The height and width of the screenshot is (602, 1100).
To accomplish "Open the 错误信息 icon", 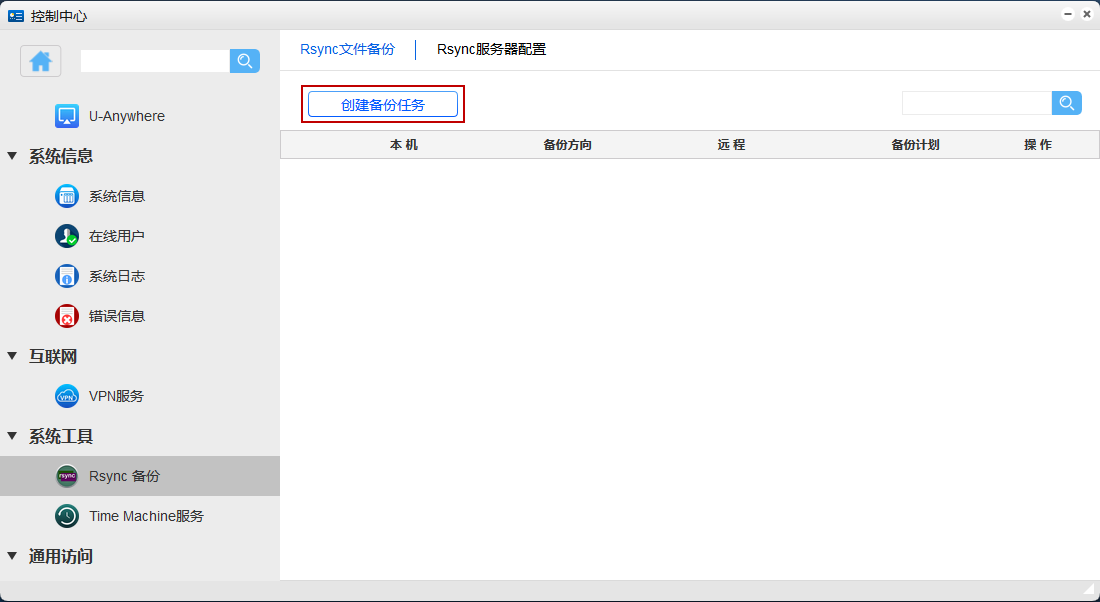I will [67, 316].
